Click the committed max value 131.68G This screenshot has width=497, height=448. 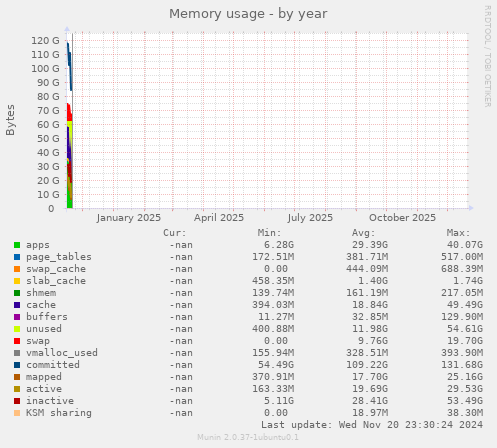[462, 365]
